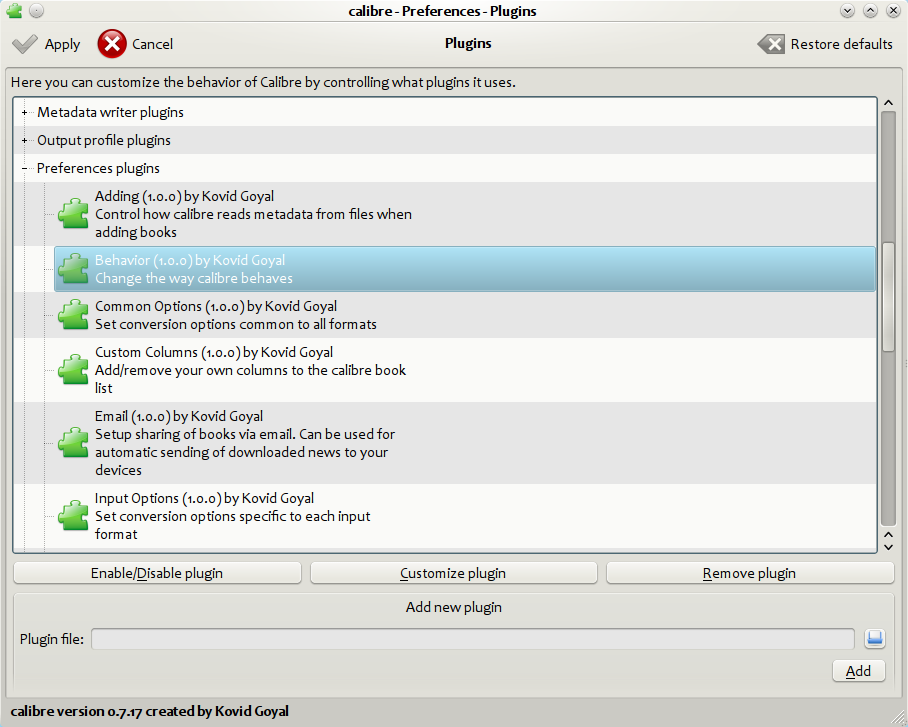Click the Remove plugin button
This screenshot has height=727, width=908.
[x=750, y=573]
